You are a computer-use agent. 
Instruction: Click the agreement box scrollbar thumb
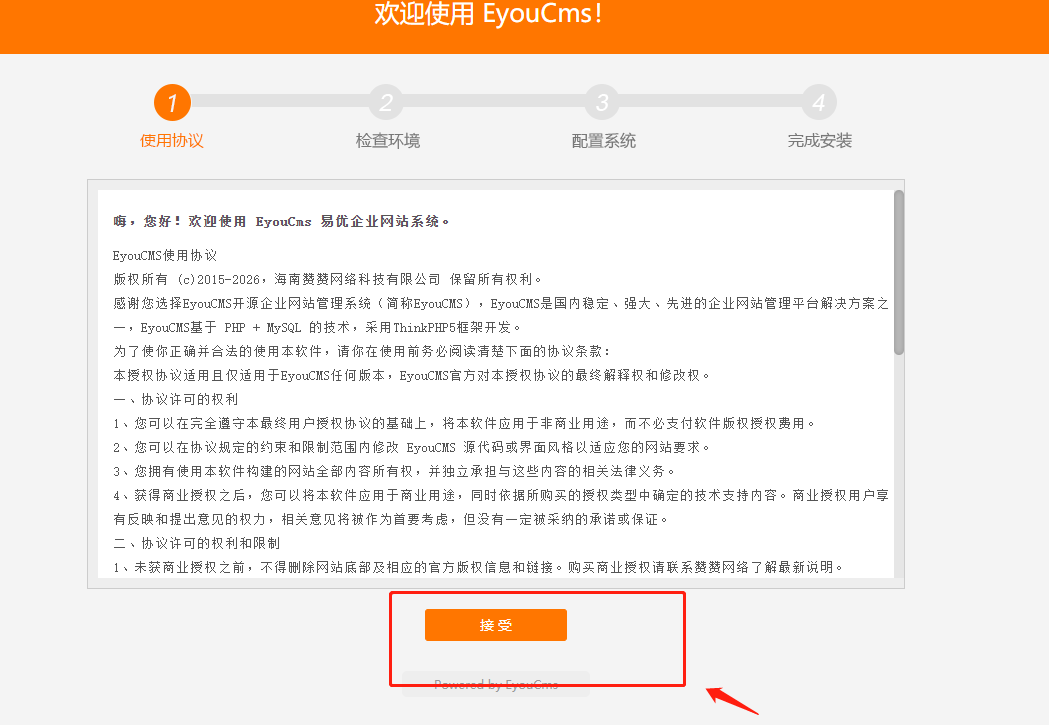[898, 272]
